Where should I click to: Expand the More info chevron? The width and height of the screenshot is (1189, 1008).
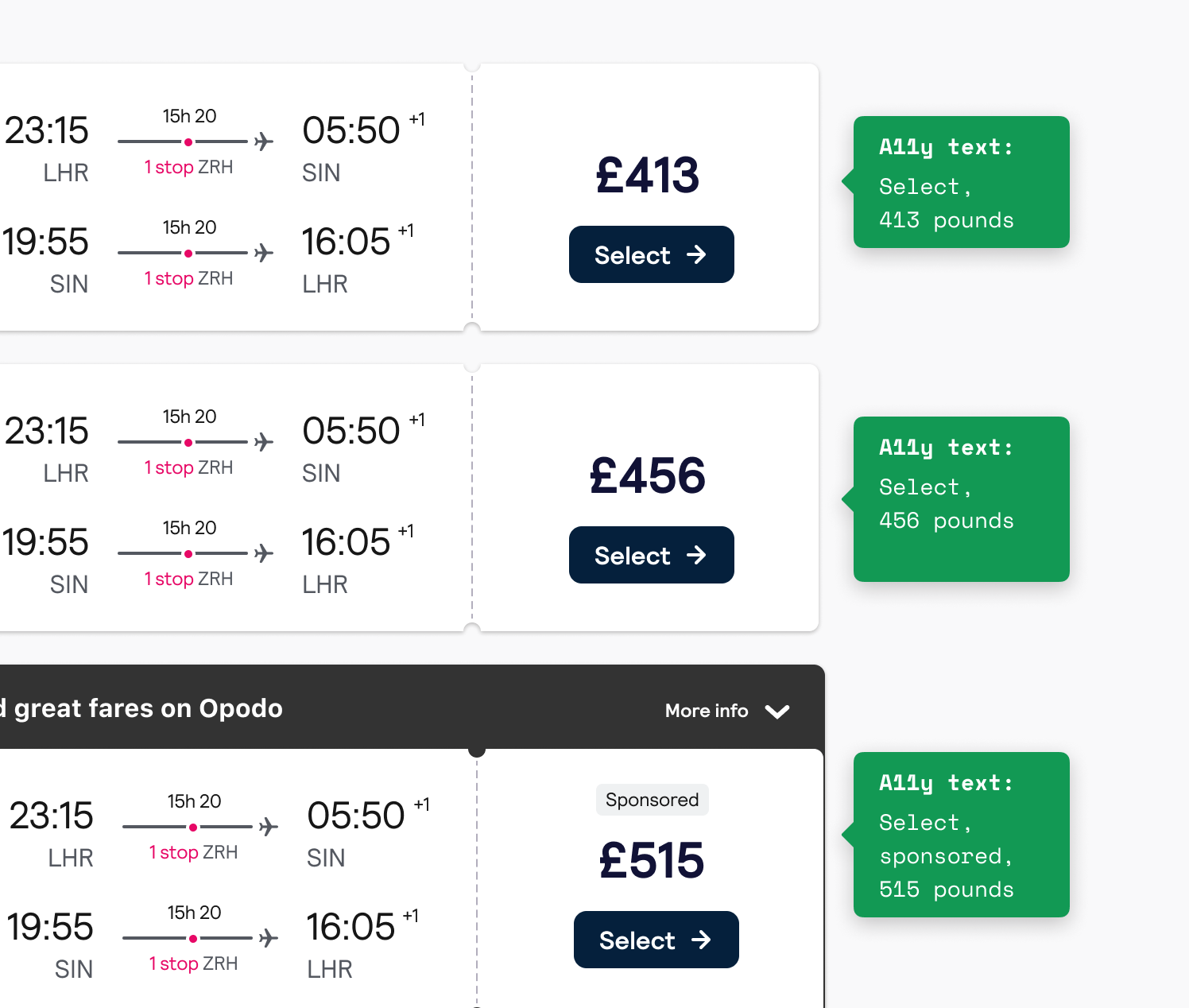pyautogui.click(x=777, y=711)
